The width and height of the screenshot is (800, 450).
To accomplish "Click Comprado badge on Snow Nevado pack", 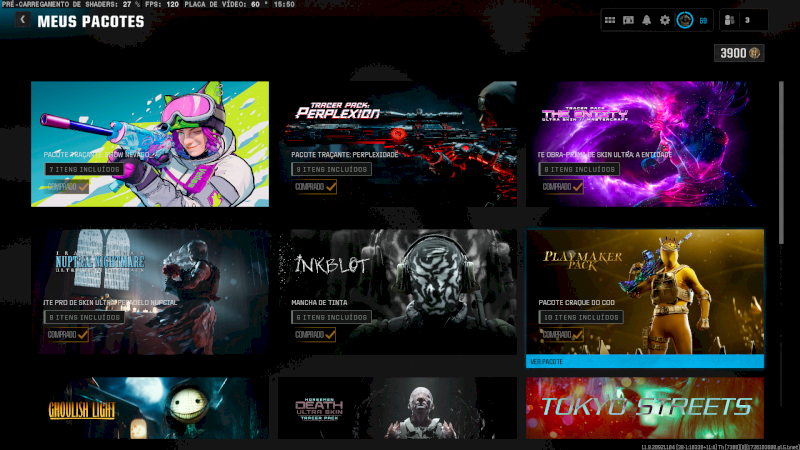I will point(67,187).
